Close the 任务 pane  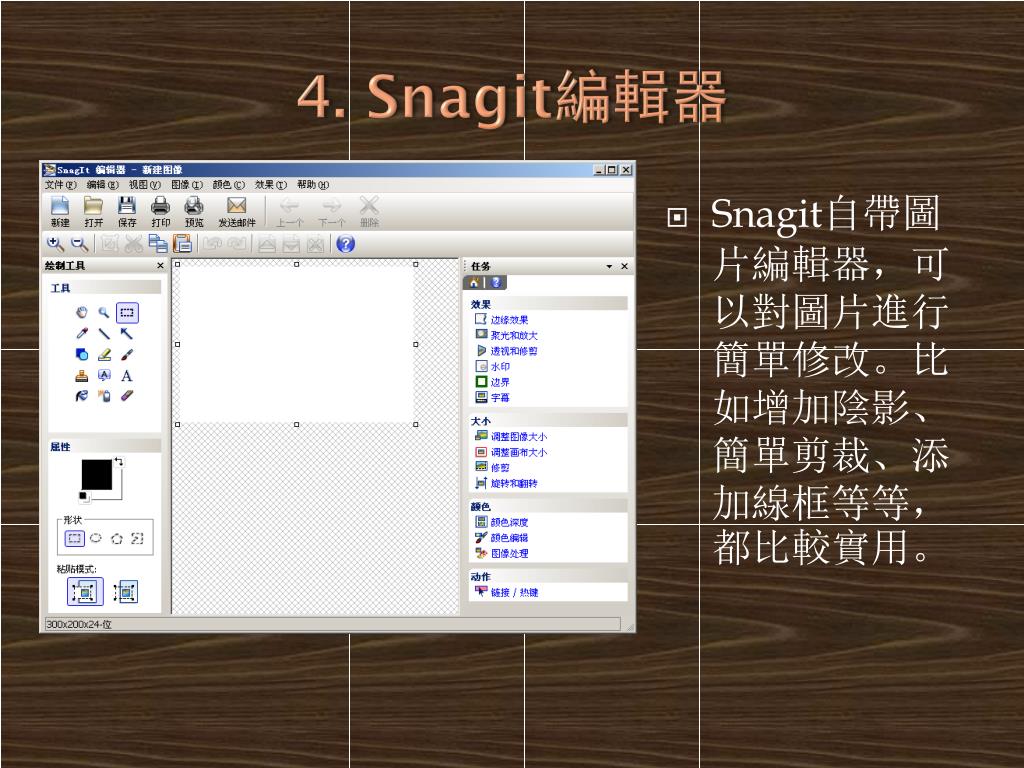pyautogui.click(x=624, y=266)
